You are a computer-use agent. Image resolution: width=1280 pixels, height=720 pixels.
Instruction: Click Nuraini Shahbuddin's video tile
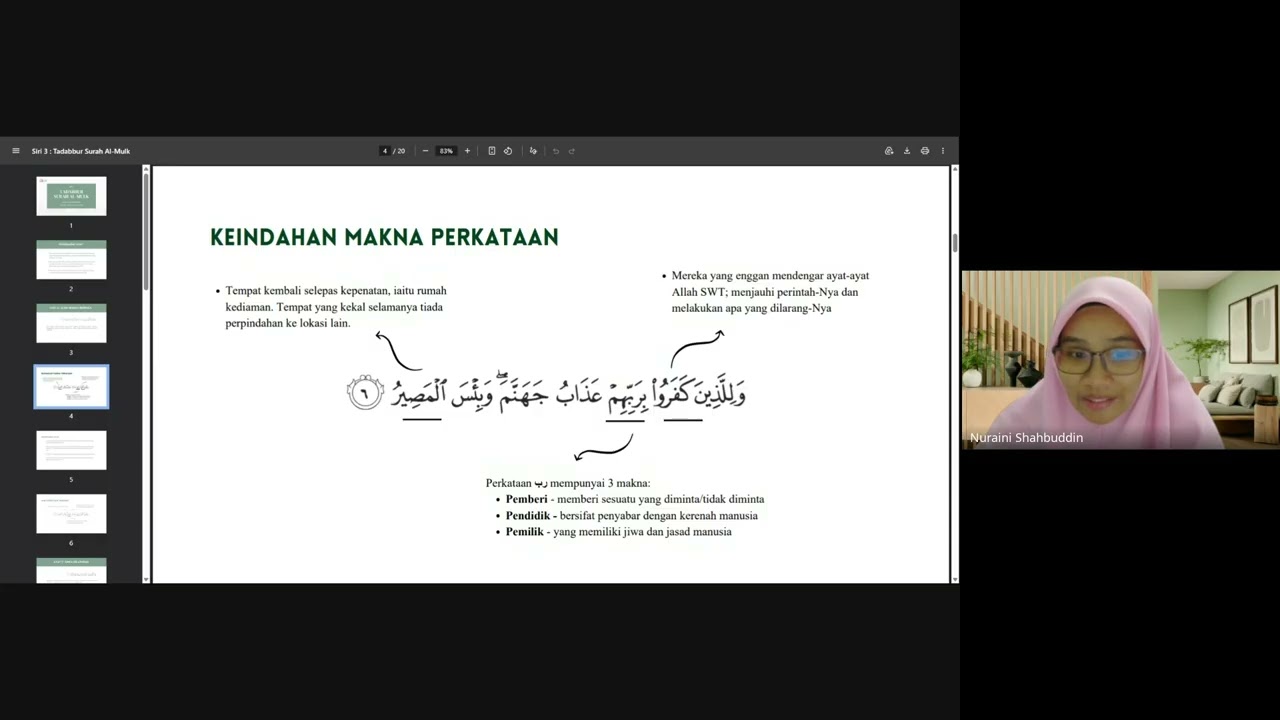click(1120, 359)
